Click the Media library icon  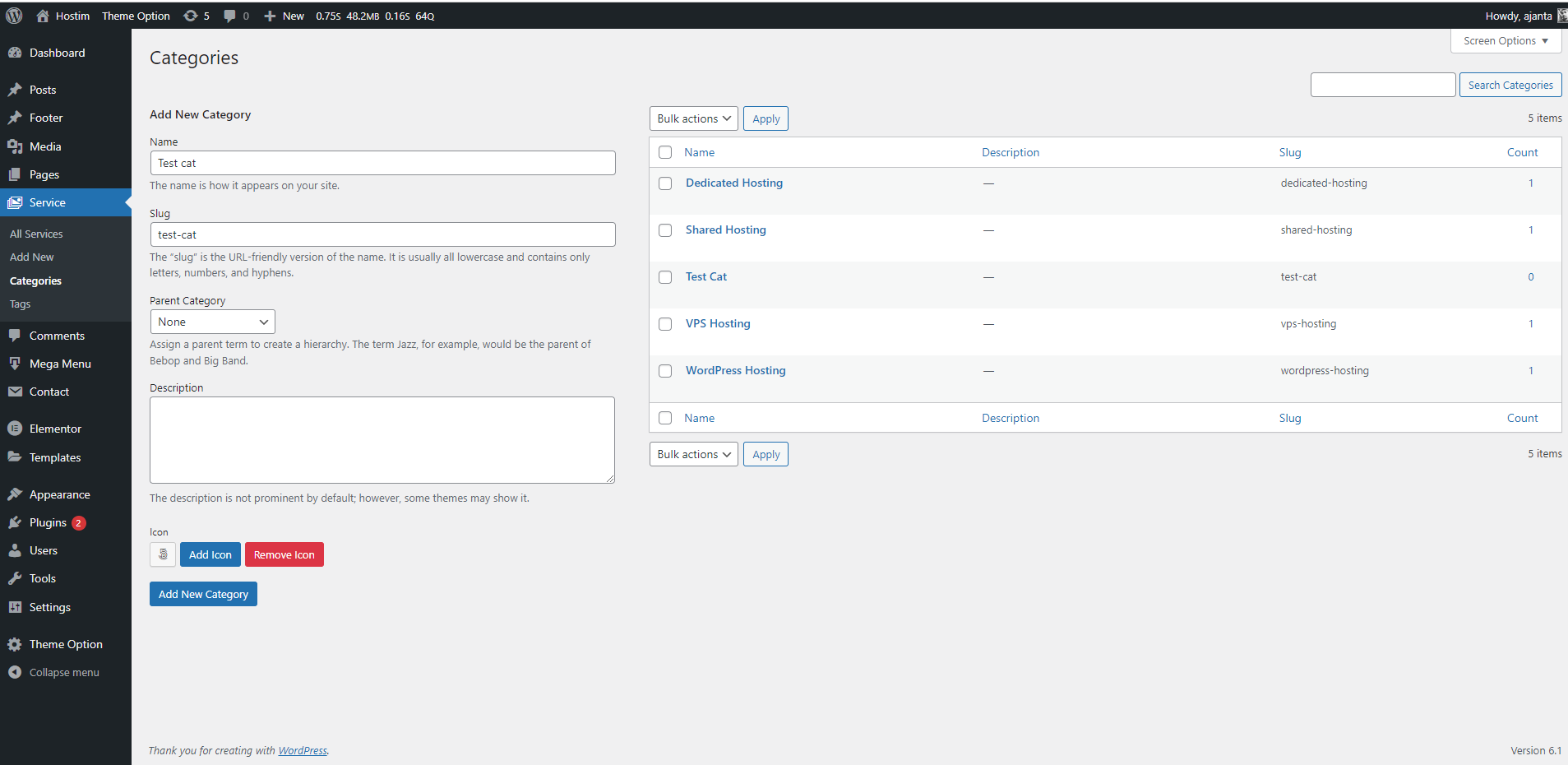(15, 146)
